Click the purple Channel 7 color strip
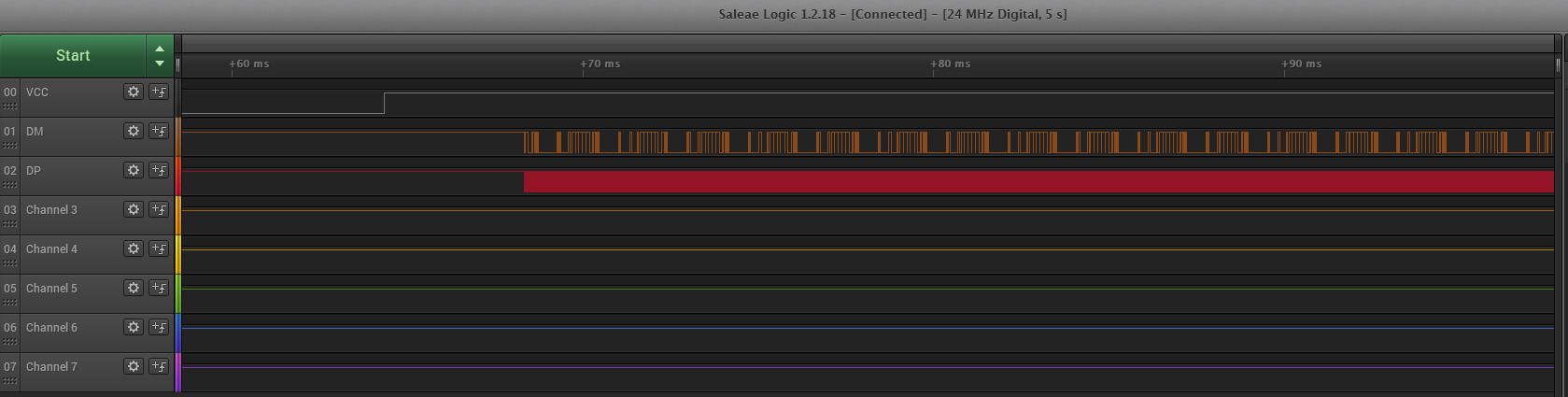Viewport: 1568px width, 397px height. 177,372
